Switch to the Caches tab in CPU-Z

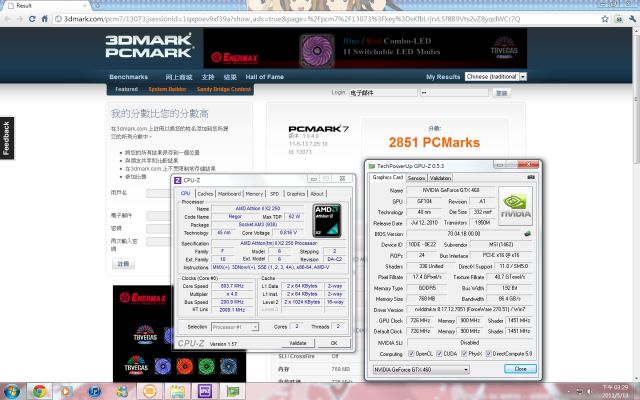(x=205, y=193)
